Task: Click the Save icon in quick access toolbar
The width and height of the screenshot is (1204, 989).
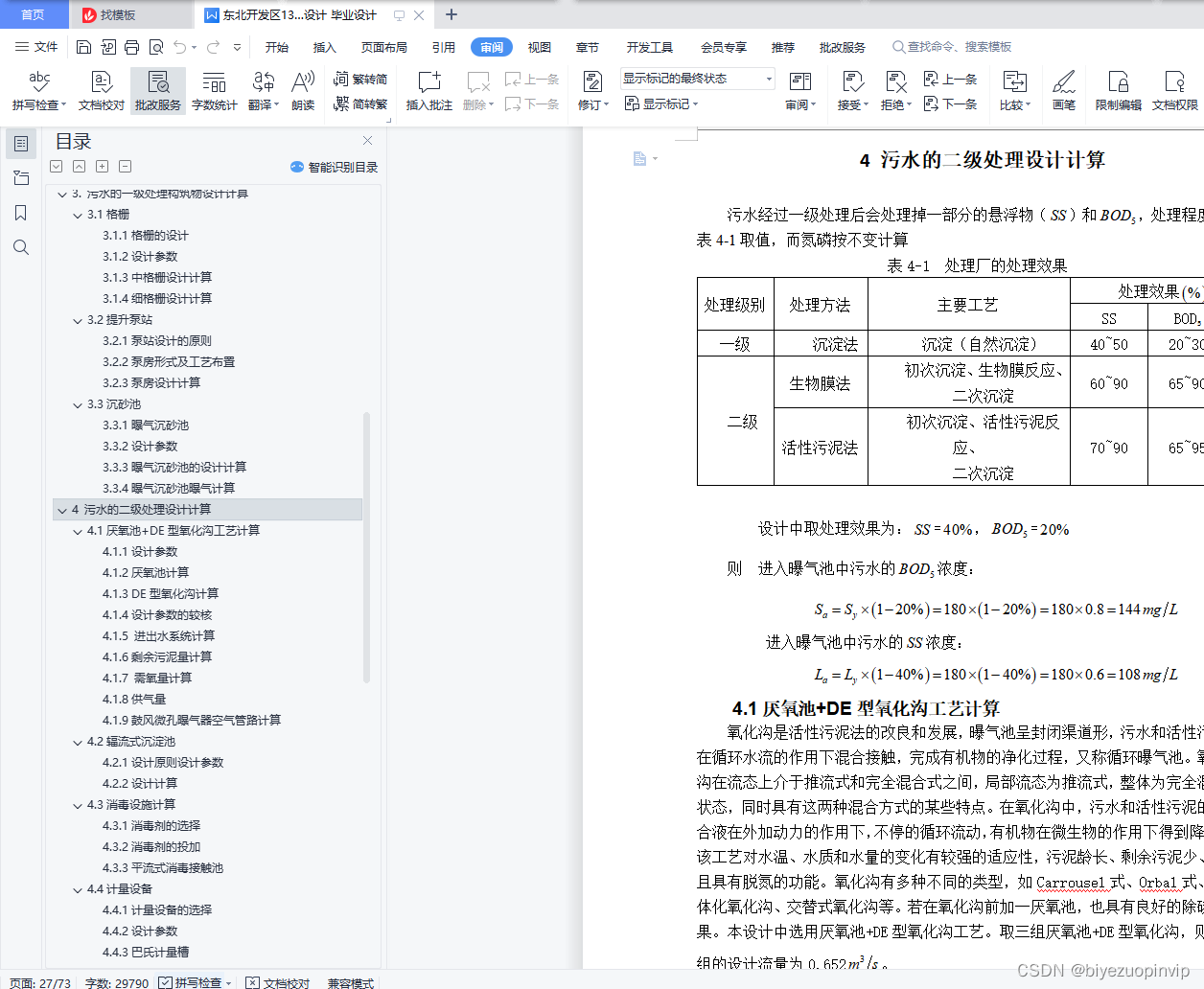Action: click(83, 47)
